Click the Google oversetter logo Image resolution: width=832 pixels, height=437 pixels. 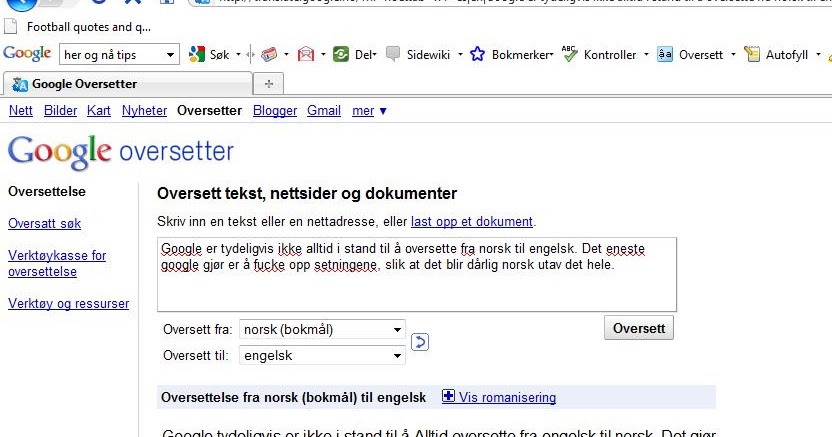(x=120, y=152)
